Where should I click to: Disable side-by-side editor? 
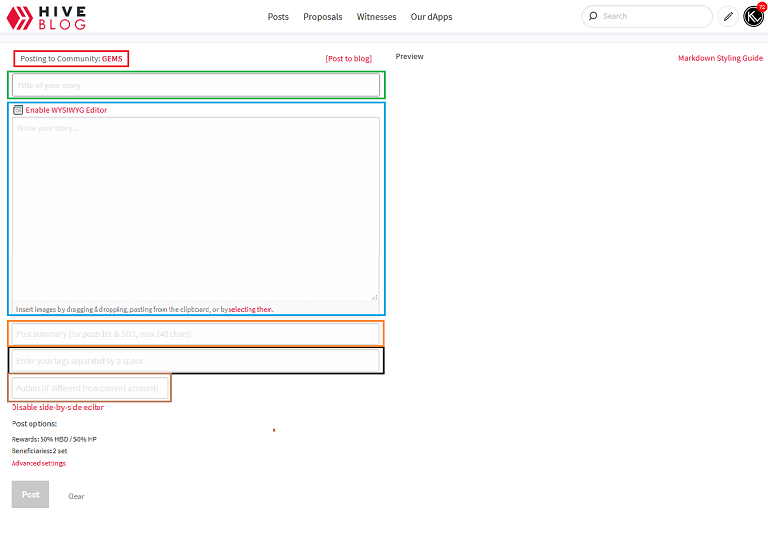pyautogui.click(x=58, y=407)
